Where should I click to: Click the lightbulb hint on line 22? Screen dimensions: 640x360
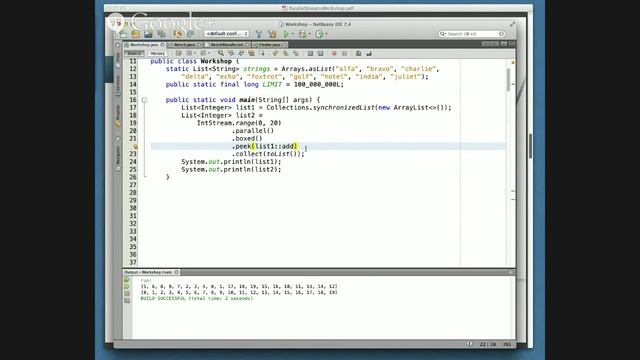click(135, 146)
